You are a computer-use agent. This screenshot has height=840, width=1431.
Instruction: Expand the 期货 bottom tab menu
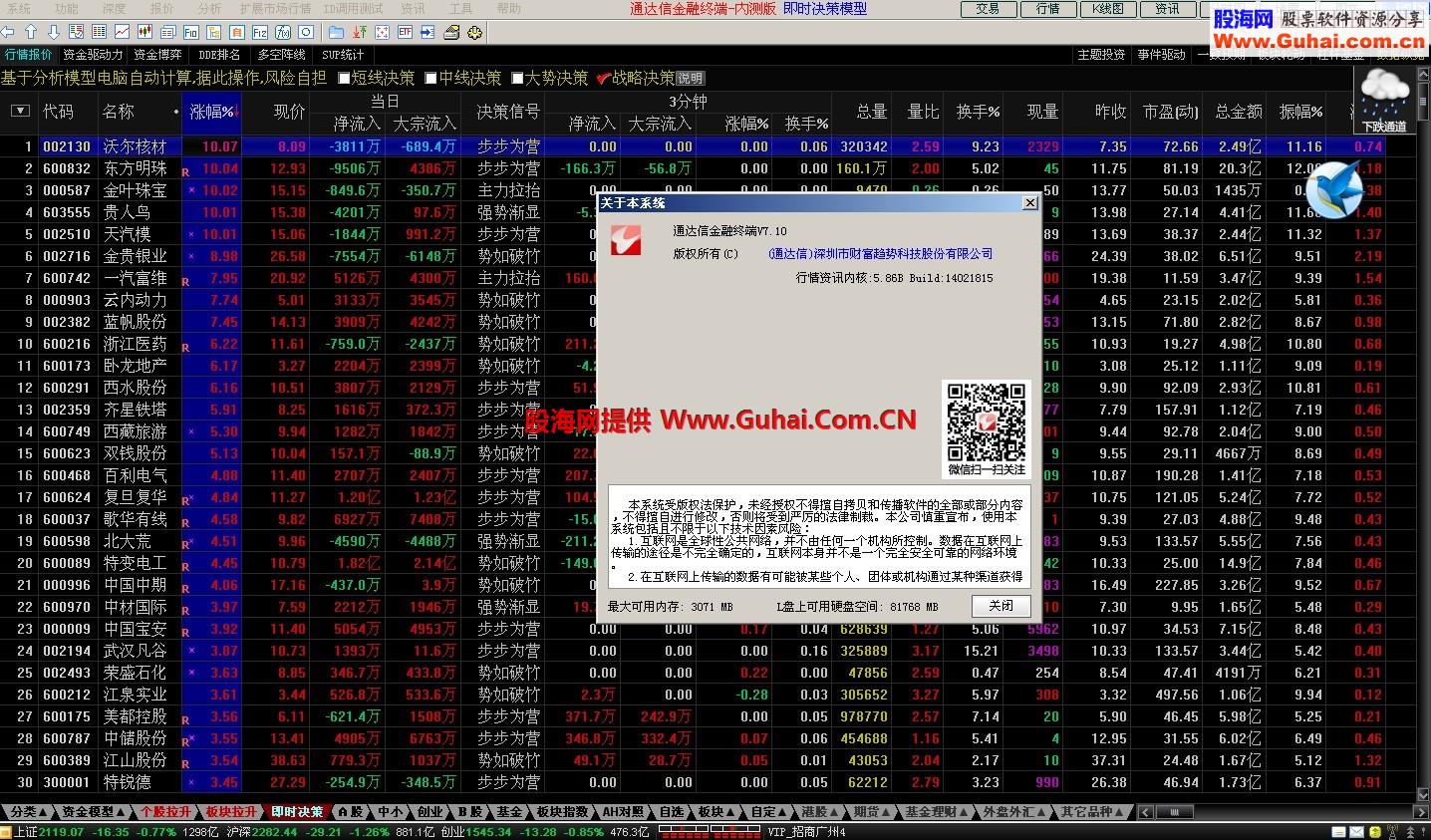tap(871, 812)
